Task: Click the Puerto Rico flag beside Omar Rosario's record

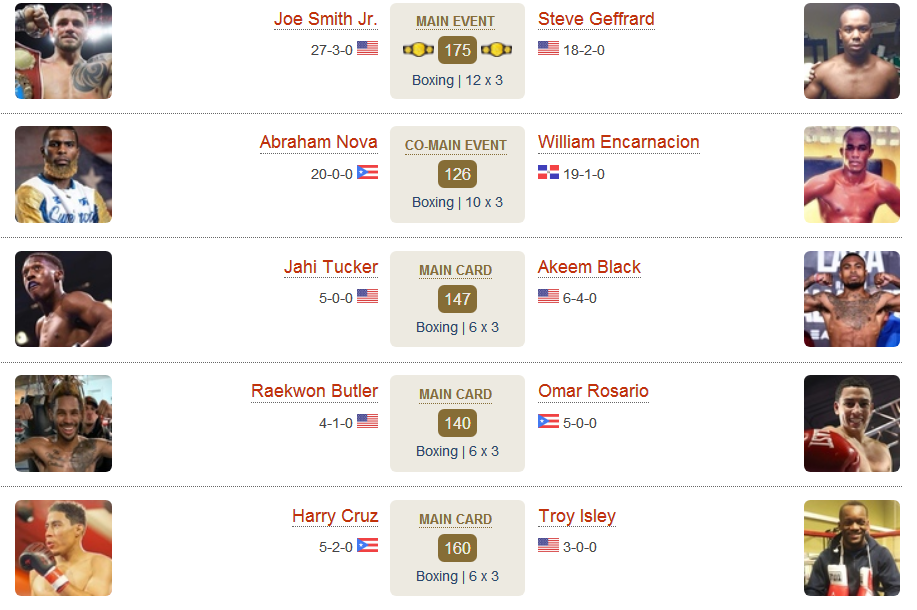Action: [549, 421]
